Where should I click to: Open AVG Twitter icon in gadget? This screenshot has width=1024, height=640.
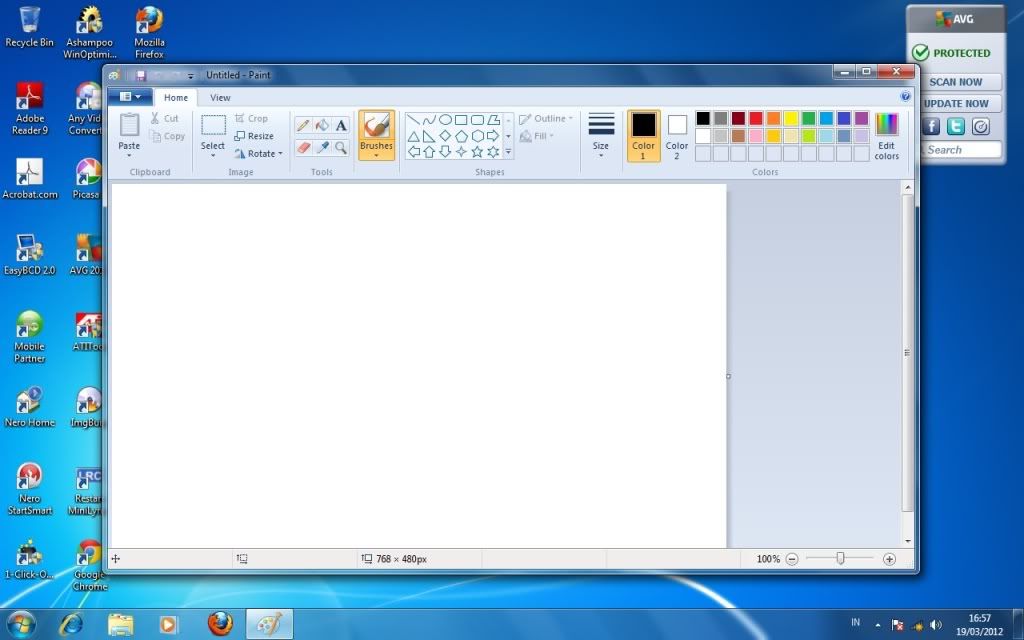coord(955,126)
